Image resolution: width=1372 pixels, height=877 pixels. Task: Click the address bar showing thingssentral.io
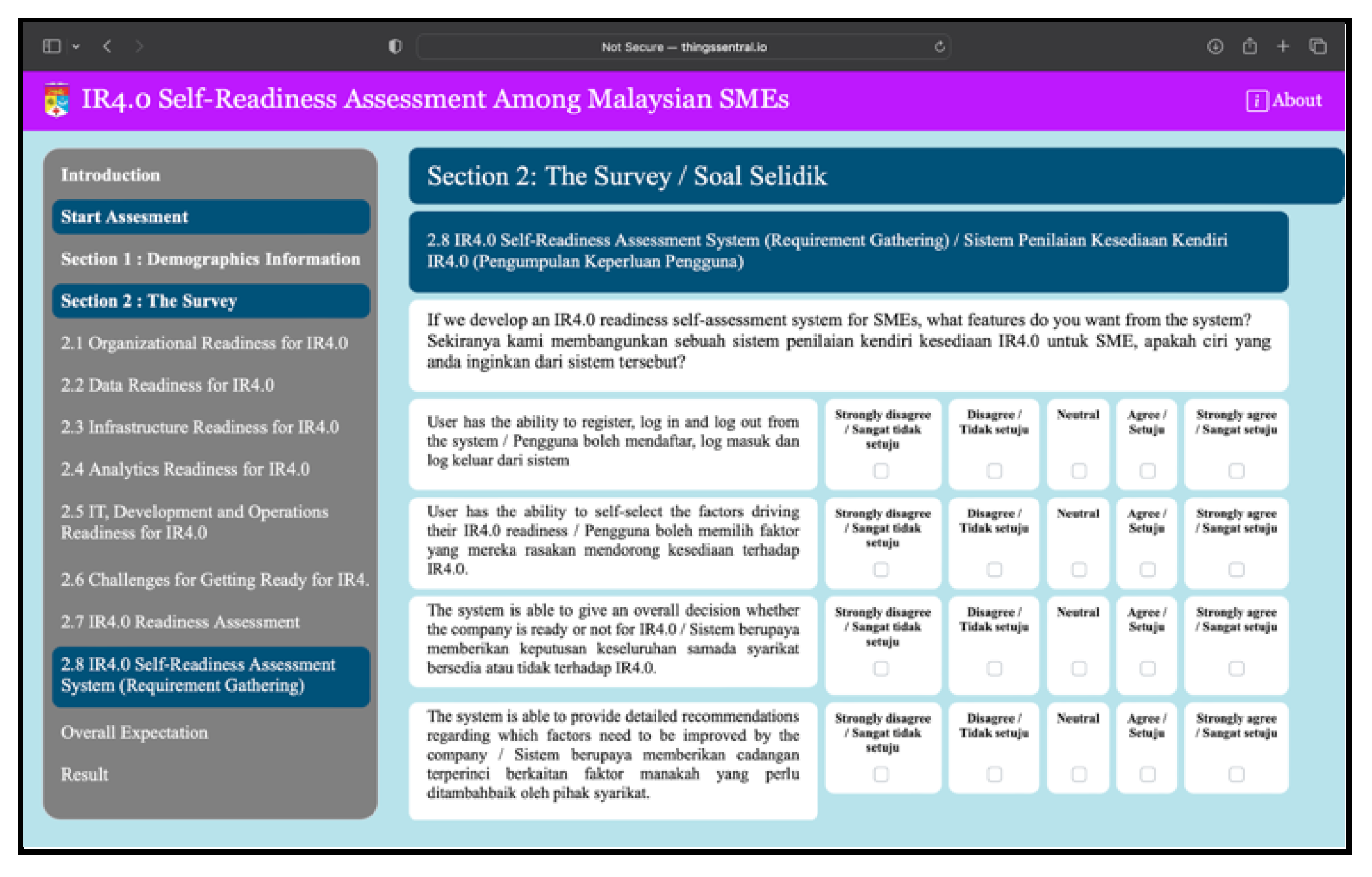click(x=683, y=47)
